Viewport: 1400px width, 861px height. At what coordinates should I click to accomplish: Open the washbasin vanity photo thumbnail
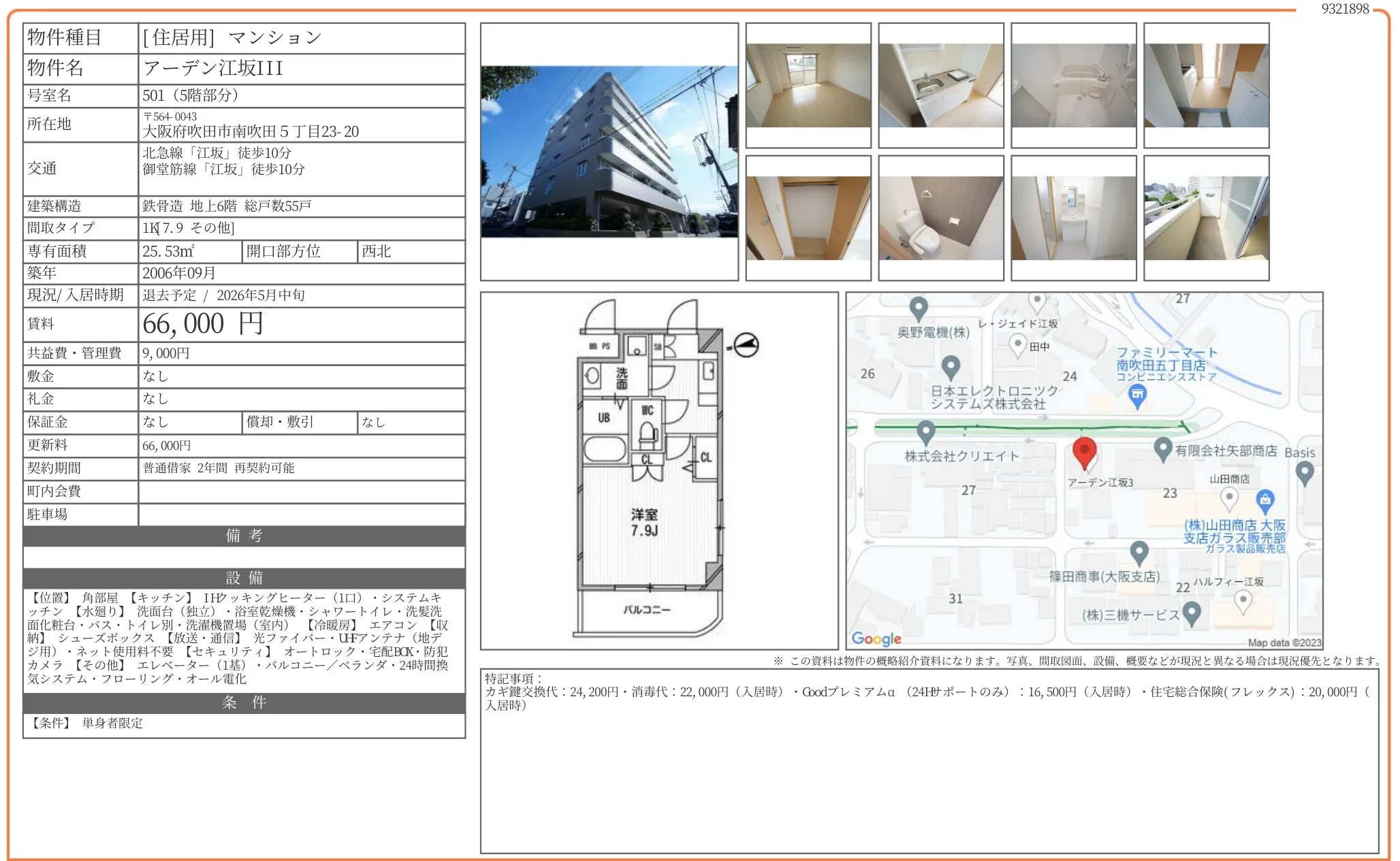[x=1073, y=218]
